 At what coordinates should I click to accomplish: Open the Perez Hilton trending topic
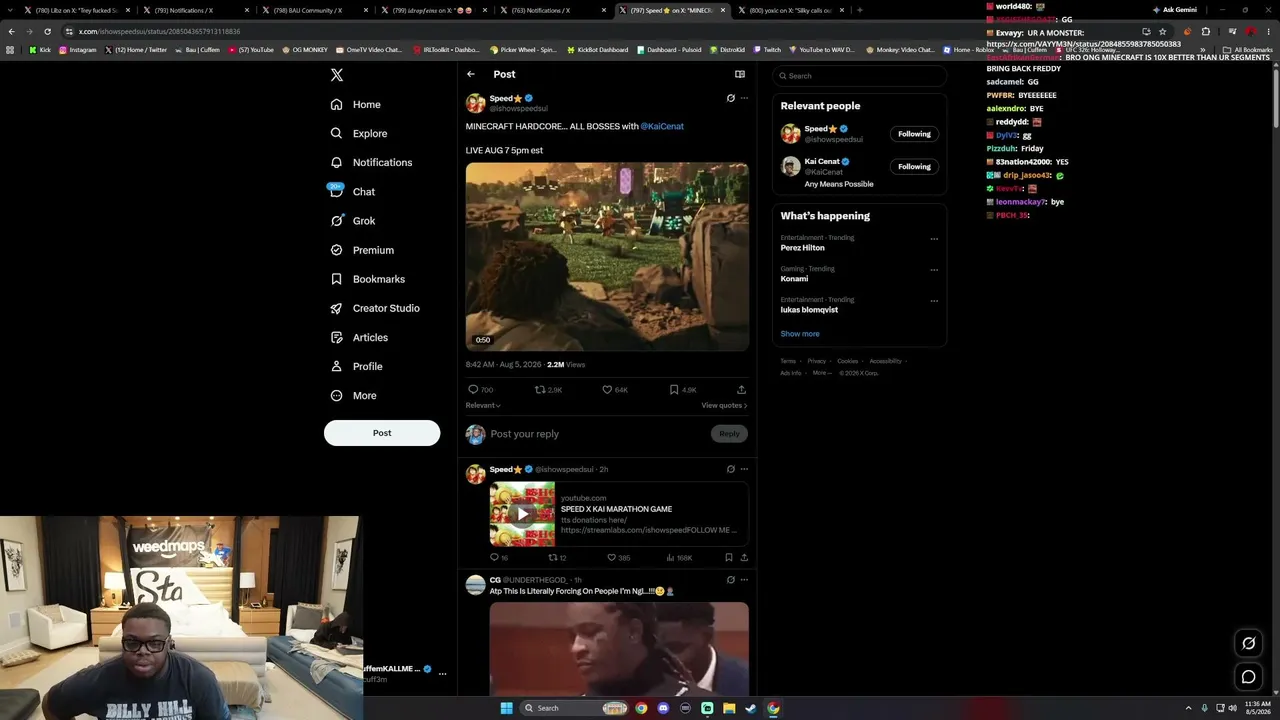(803, 248)
